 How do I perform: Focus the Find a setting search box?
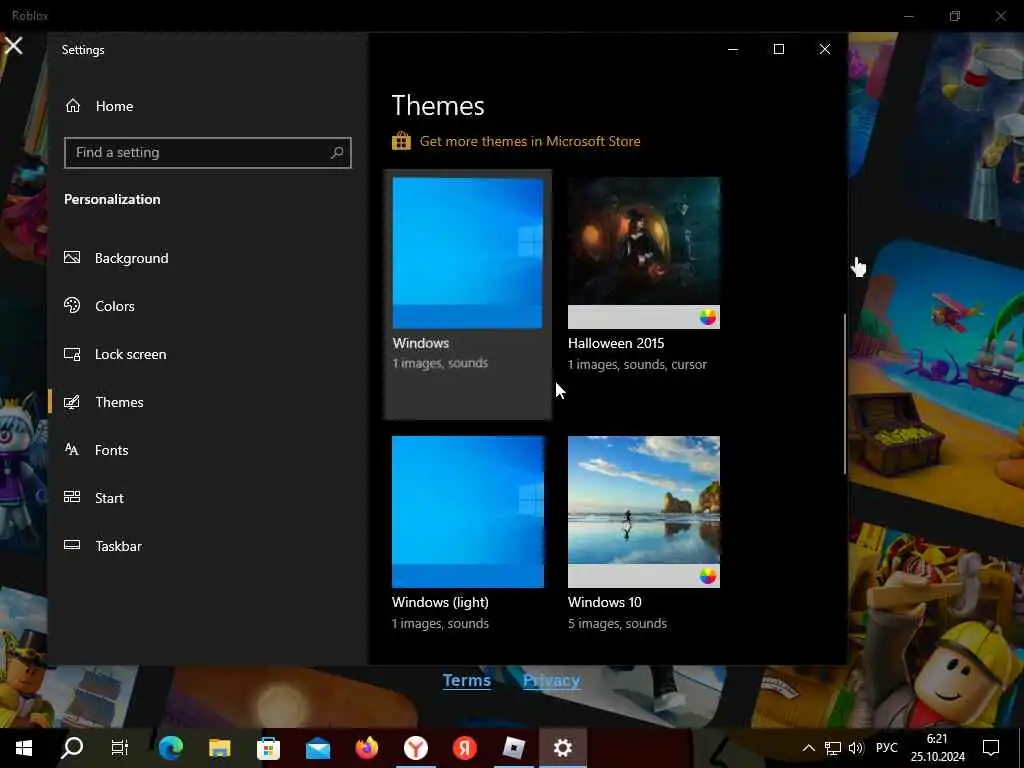(208, 153)
